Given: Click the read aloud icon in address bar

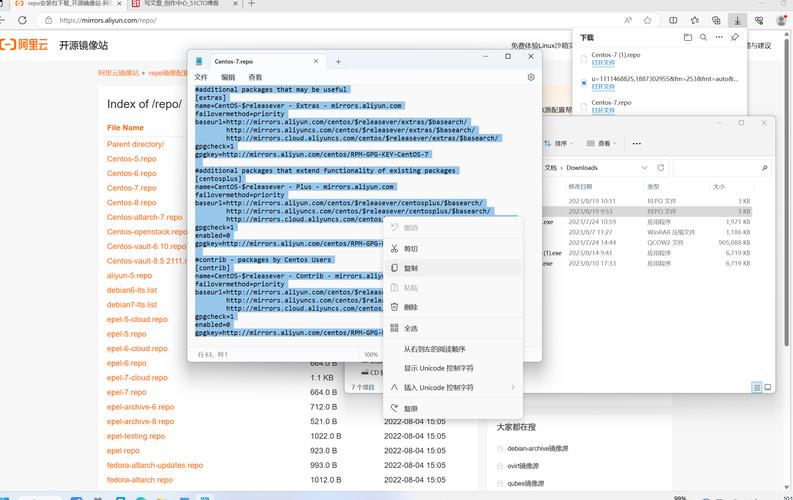Looking at the screenshot, I should [x=628, y=20].
